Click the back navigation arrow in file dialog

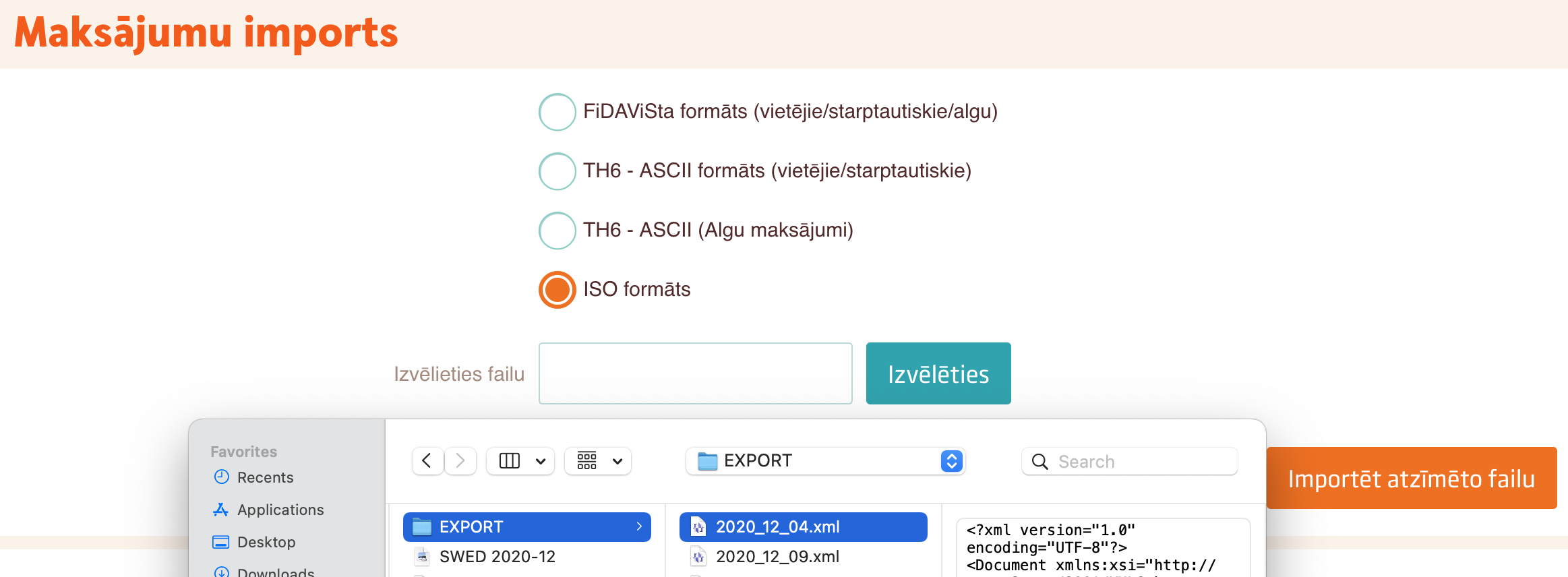pos(427,461)
